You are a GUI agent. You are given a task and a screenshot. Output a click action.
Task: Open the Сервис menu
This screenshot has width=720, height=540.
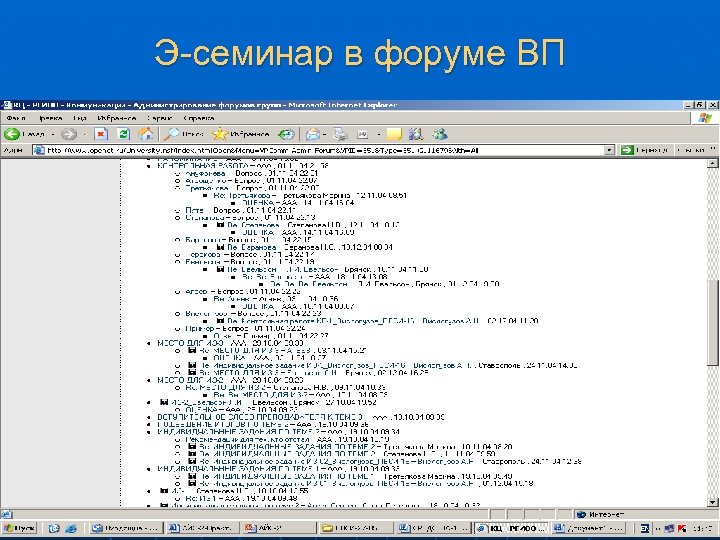(159, 118)
